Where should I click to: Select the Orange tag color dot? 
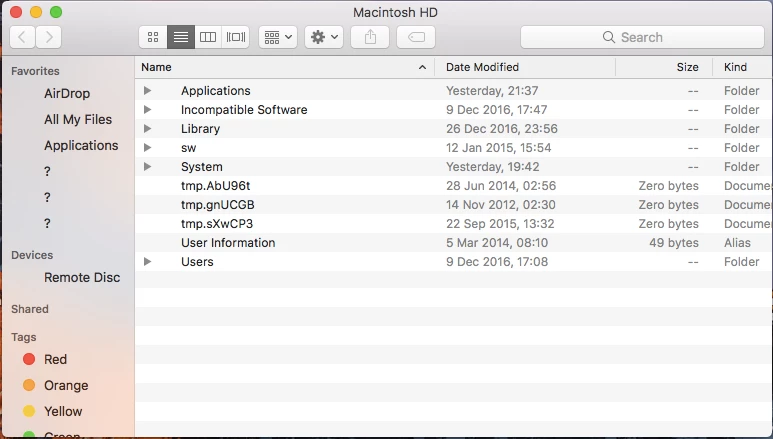coord(29,385)
